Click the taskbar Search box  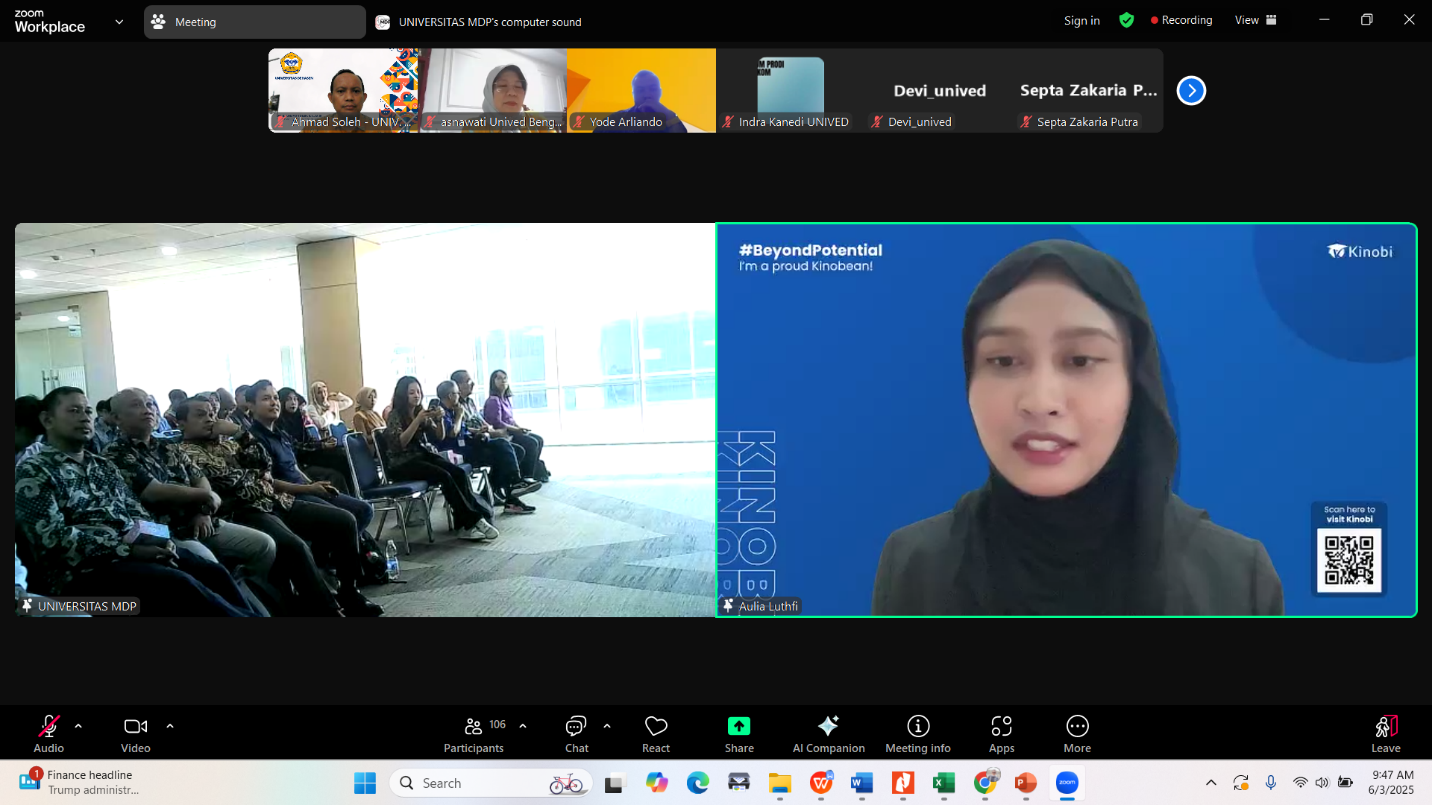[x=490, y=783]
